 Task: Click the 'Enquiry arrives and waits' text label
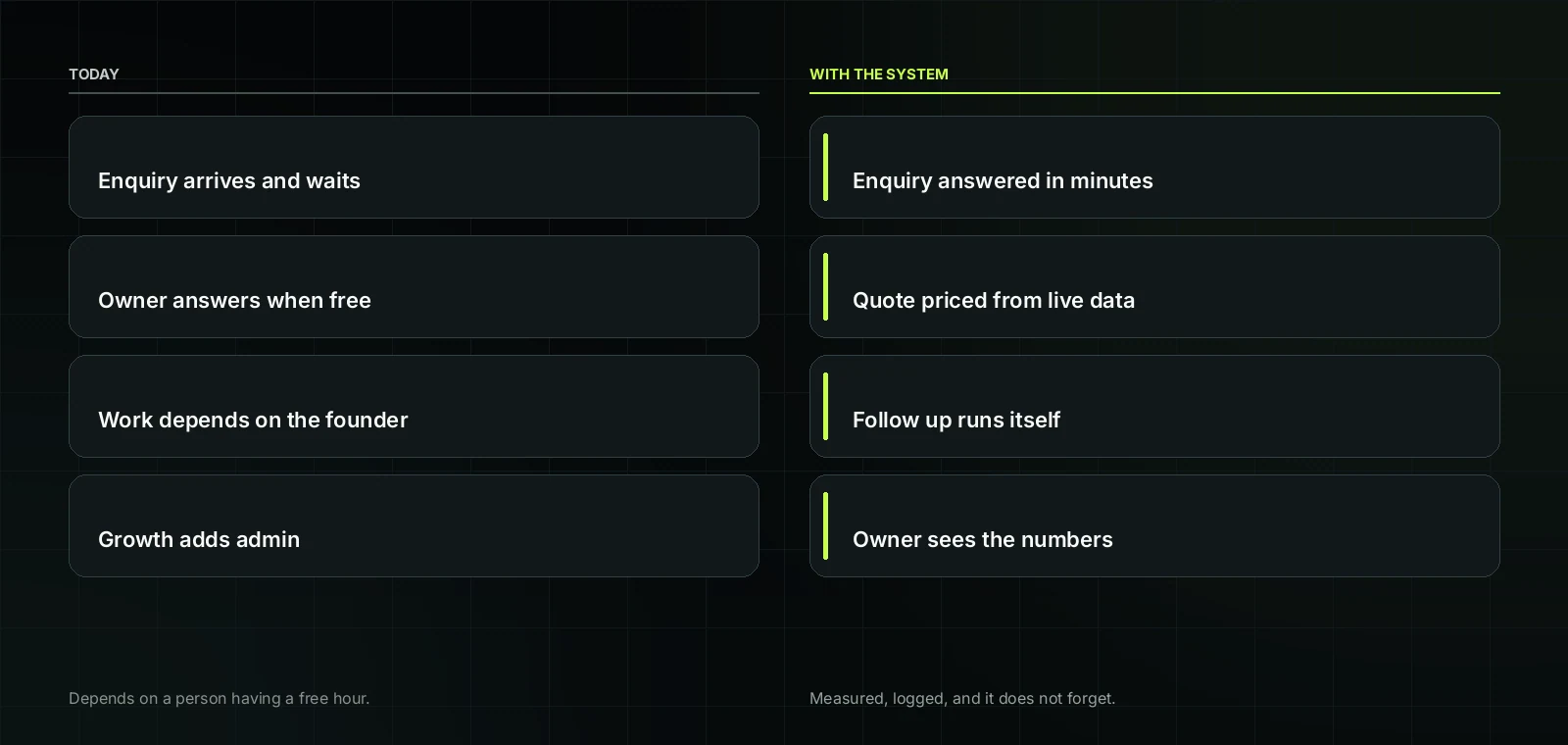[229, 181]
